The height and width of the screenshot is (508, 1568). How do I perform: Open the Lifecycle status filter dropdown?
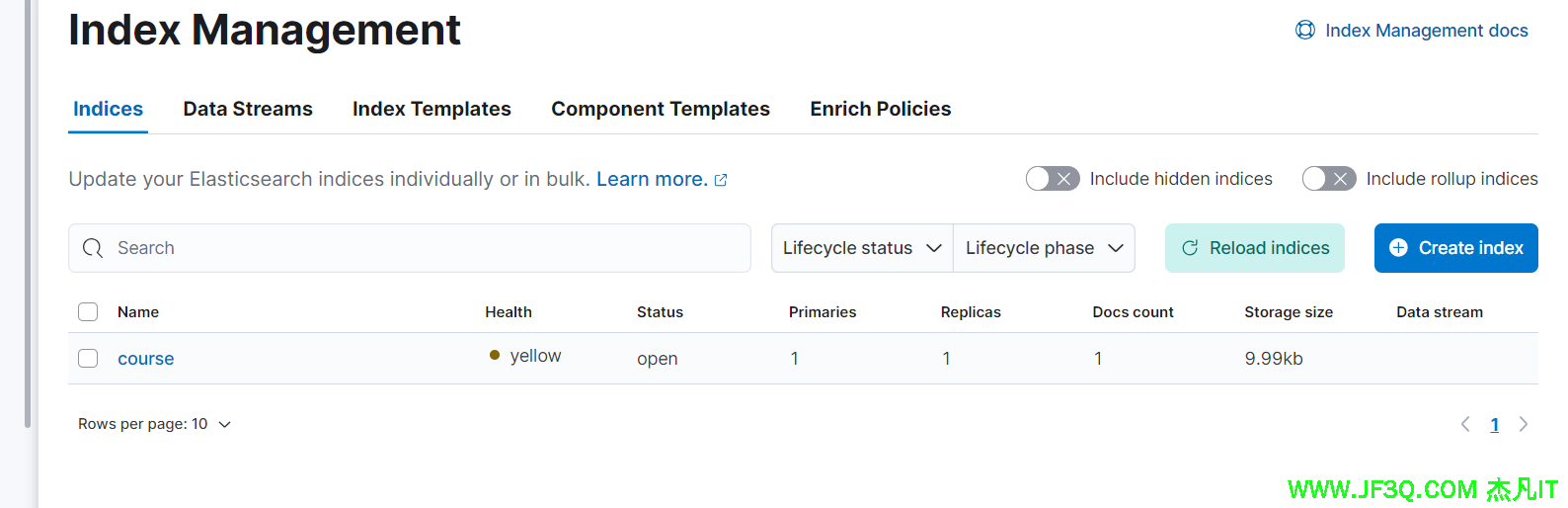(861, 248)
